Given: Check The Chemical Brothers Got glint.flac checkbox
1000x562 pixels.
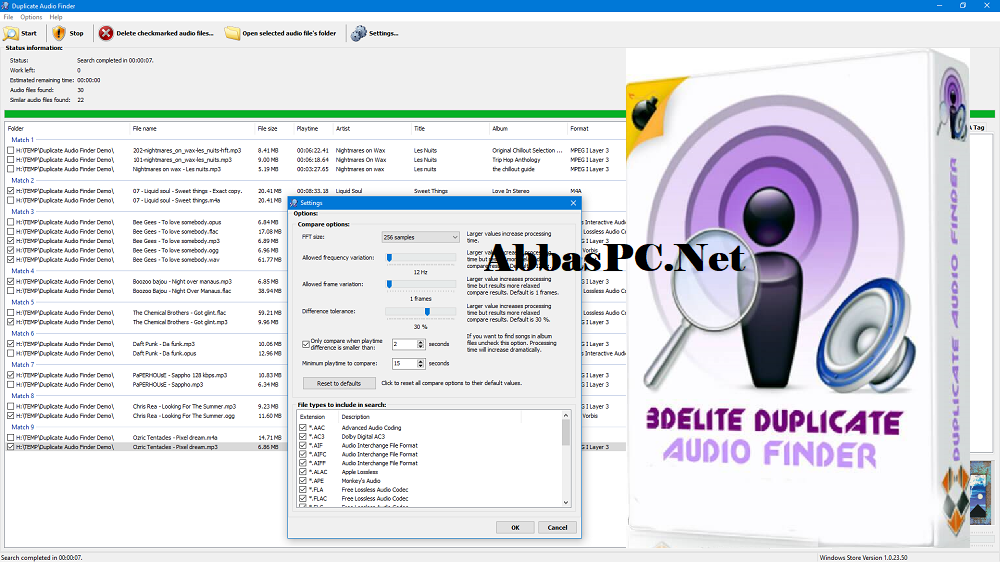Looking at the screenshot, I should (x=10, y=313).
